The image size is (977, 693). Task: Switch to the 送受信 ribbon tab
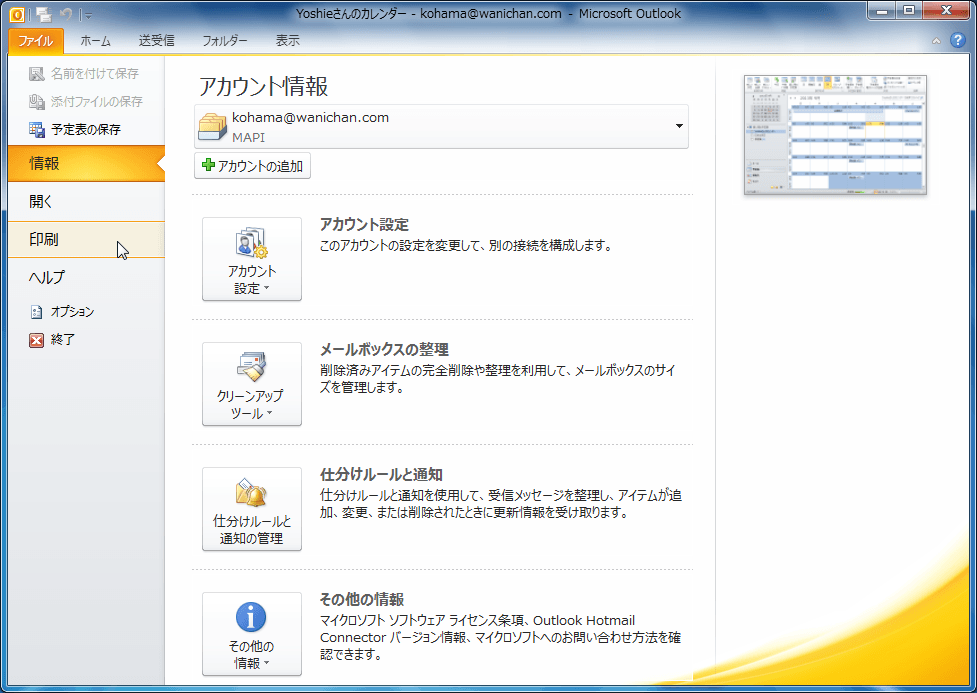pyautogui.click(x=156, y=41)
